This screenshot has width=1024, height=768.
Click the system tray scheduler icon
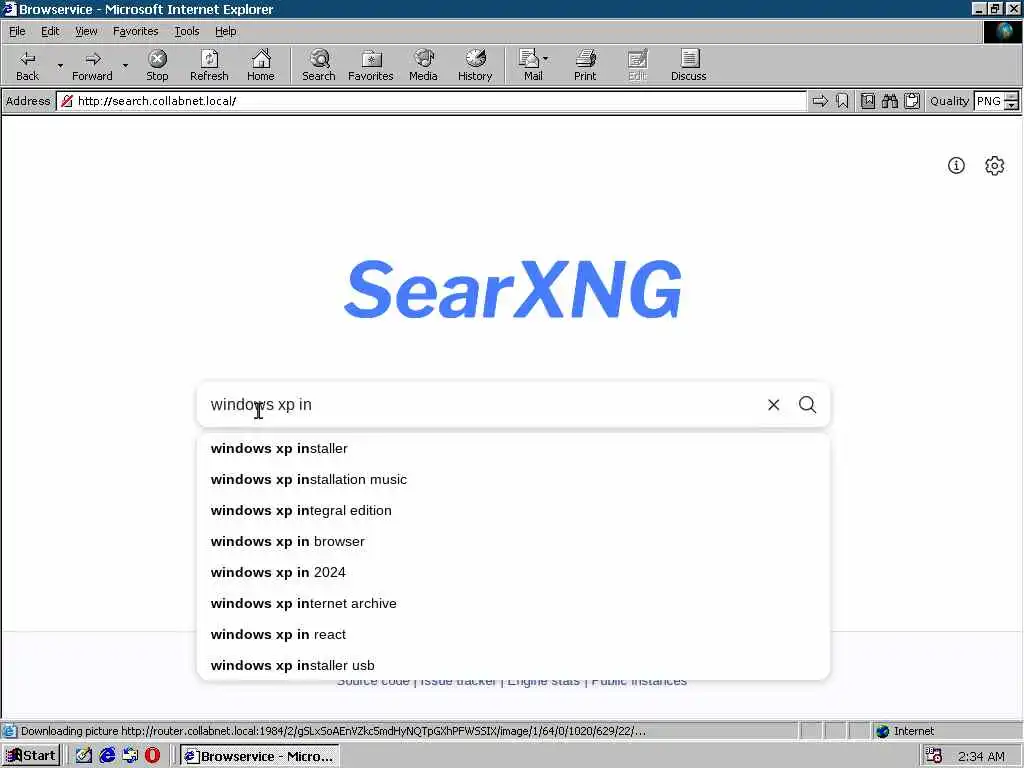[x=933, y=756]
